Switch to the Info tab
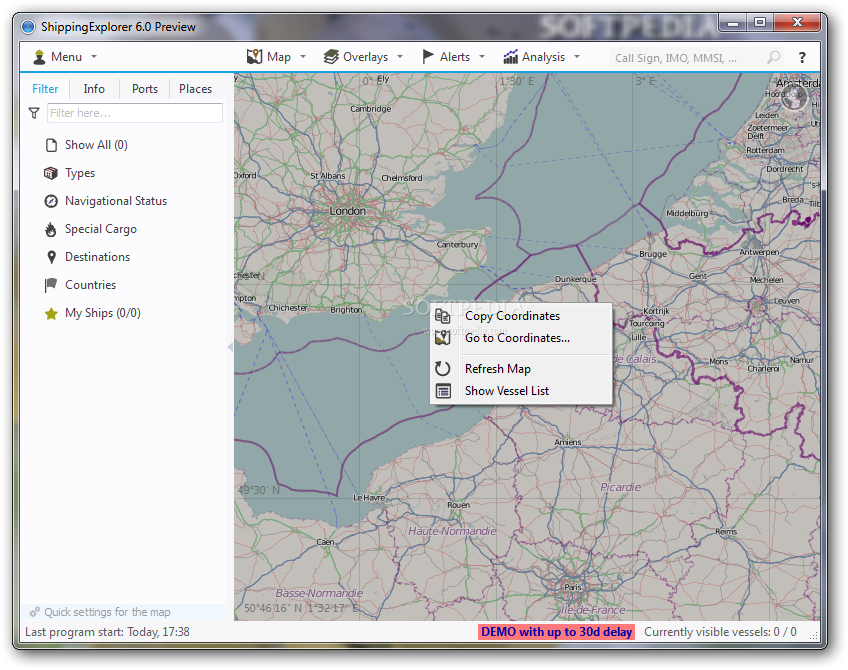848x670 pixels. (x=94, y=89)
